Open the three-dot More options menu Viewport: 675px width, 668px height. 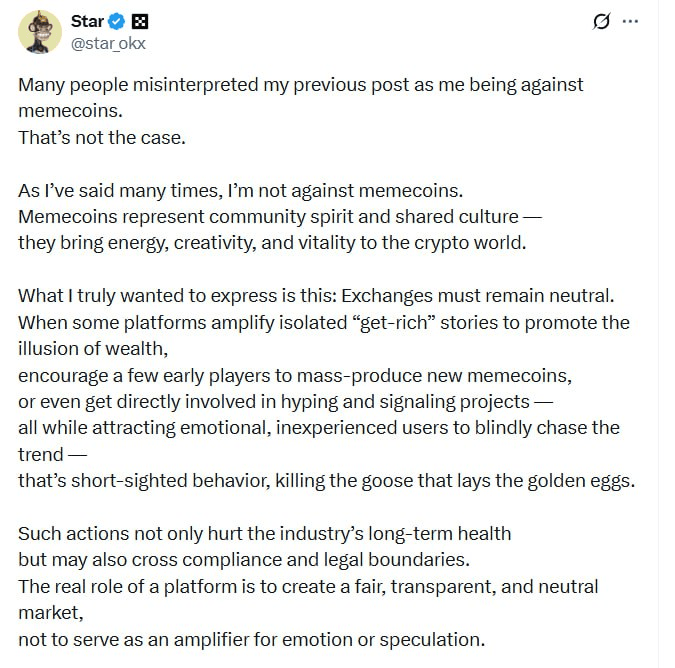pyautogui.click(x=630, y=21)
